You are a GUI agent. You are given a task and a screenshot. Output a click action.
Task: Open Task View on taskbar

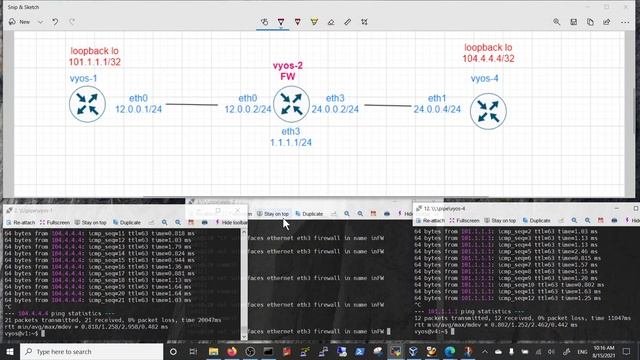[193, 351]
